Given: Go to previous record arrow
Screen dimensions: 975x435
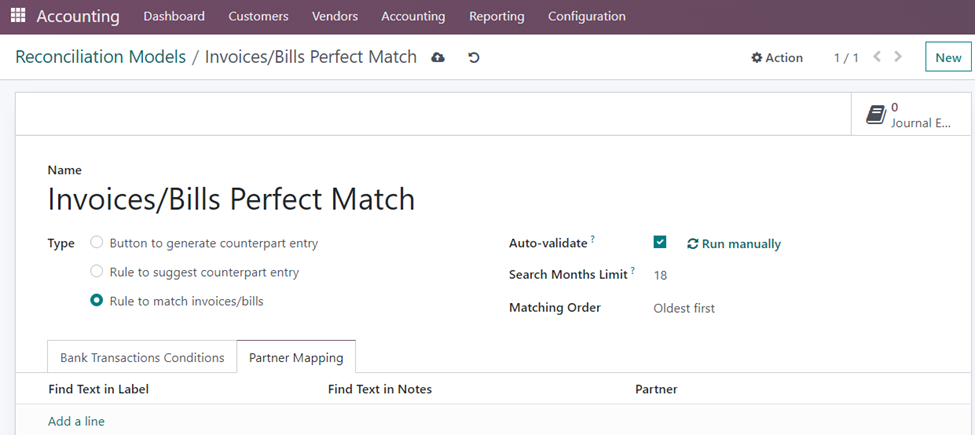Looking at the screenshot, I should tap(877, 57).
